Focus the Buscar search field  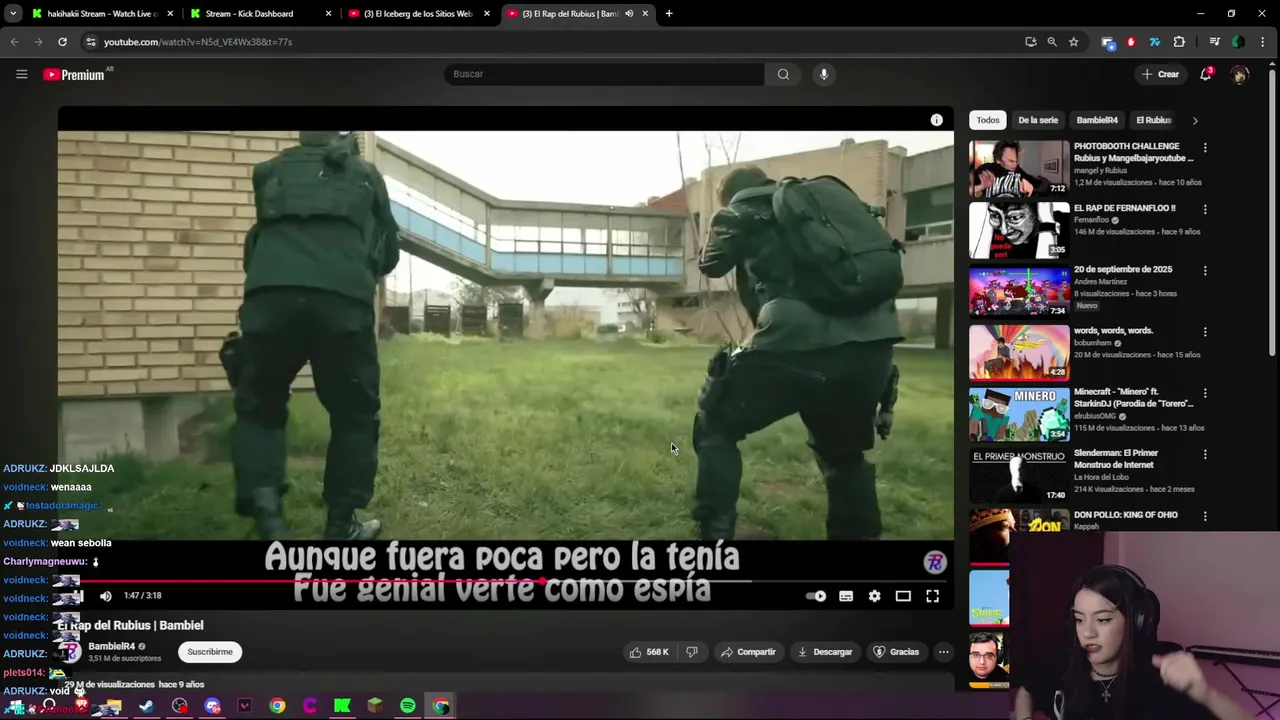[605, 74]
